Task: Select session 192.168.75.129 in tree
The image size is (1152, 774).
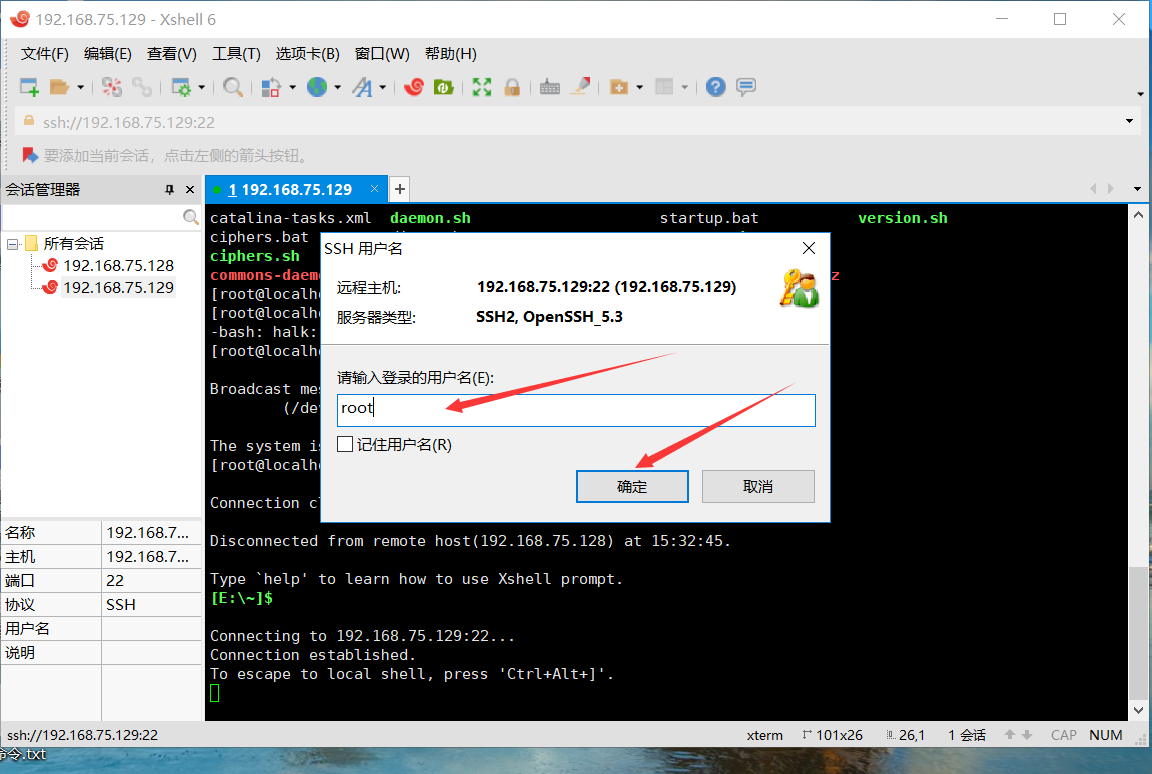Action: (x=118, y=287)
